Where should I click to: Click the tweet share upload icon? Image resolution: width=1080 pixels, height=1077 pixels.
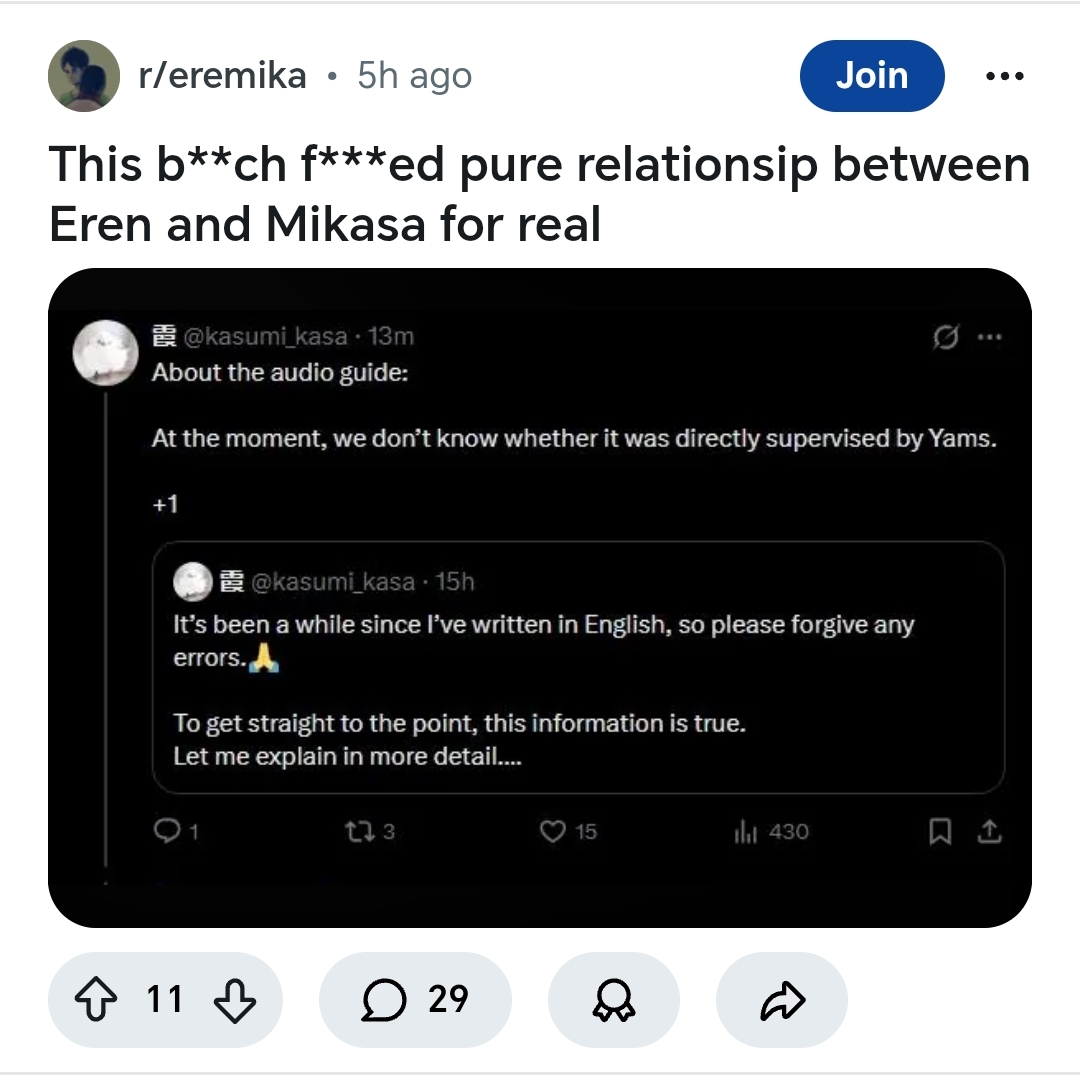[989, 831]
